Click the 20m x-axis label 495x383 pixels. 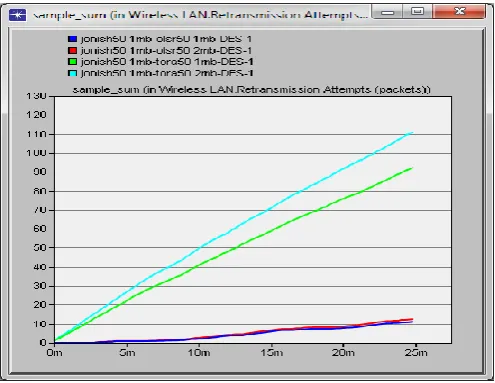pyautogui.click(x=343, y=353)
